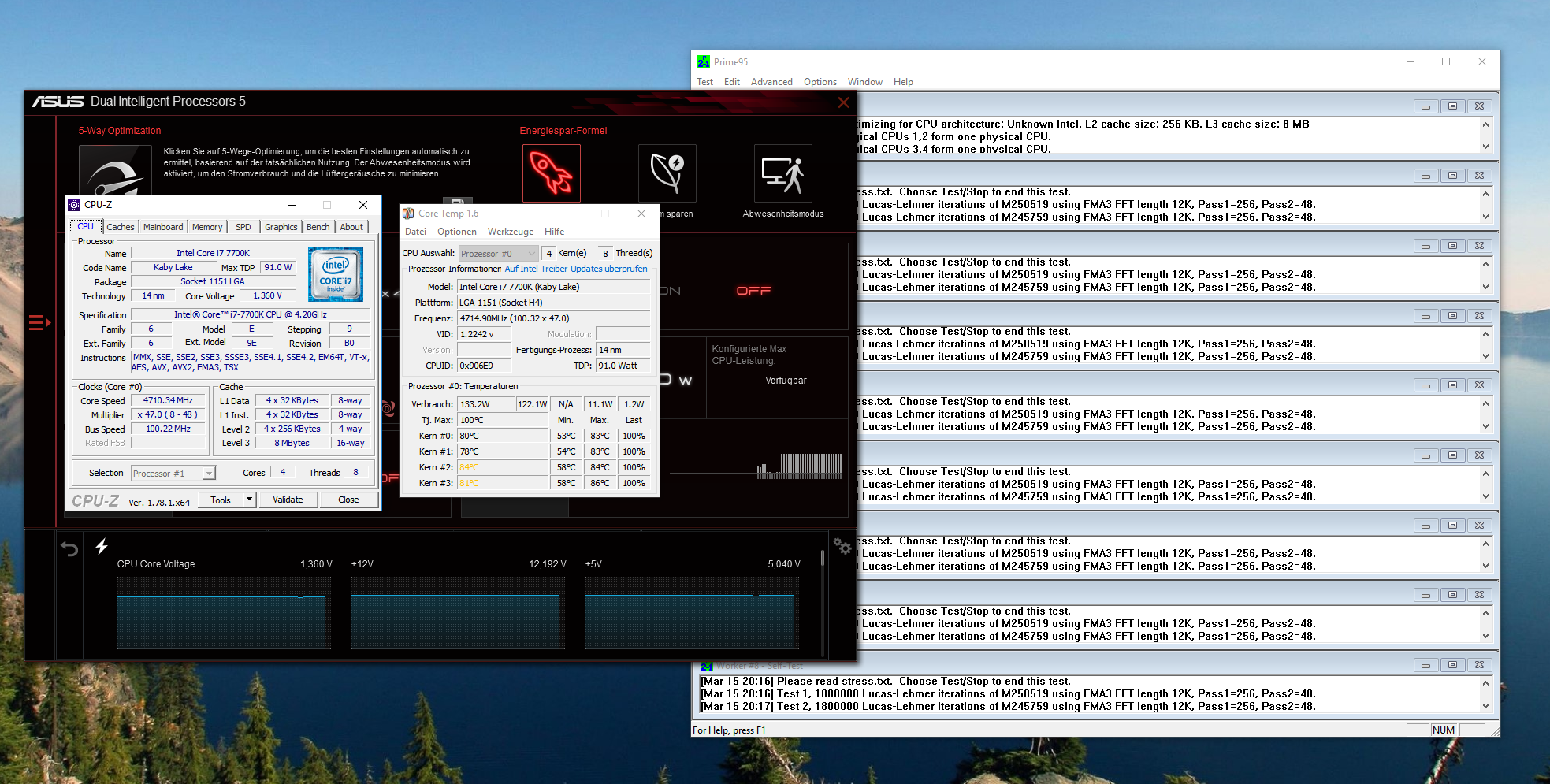The image size is (1550, 784).
Task: Click the Code Name value Kaby Lake
Action: pyautogui.click(x=173, y=268)
